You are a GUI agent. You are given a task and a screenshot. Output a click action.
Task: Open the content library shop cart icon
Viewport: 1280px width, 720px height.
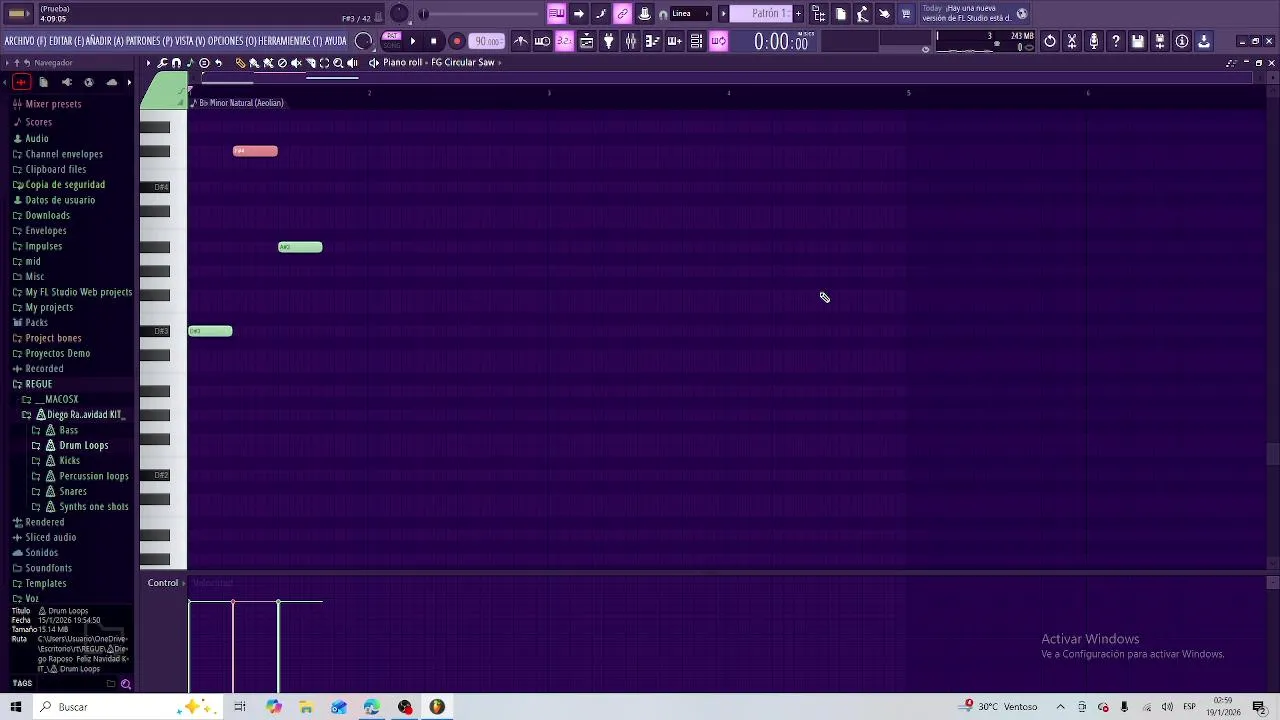(x=906, y=14)
